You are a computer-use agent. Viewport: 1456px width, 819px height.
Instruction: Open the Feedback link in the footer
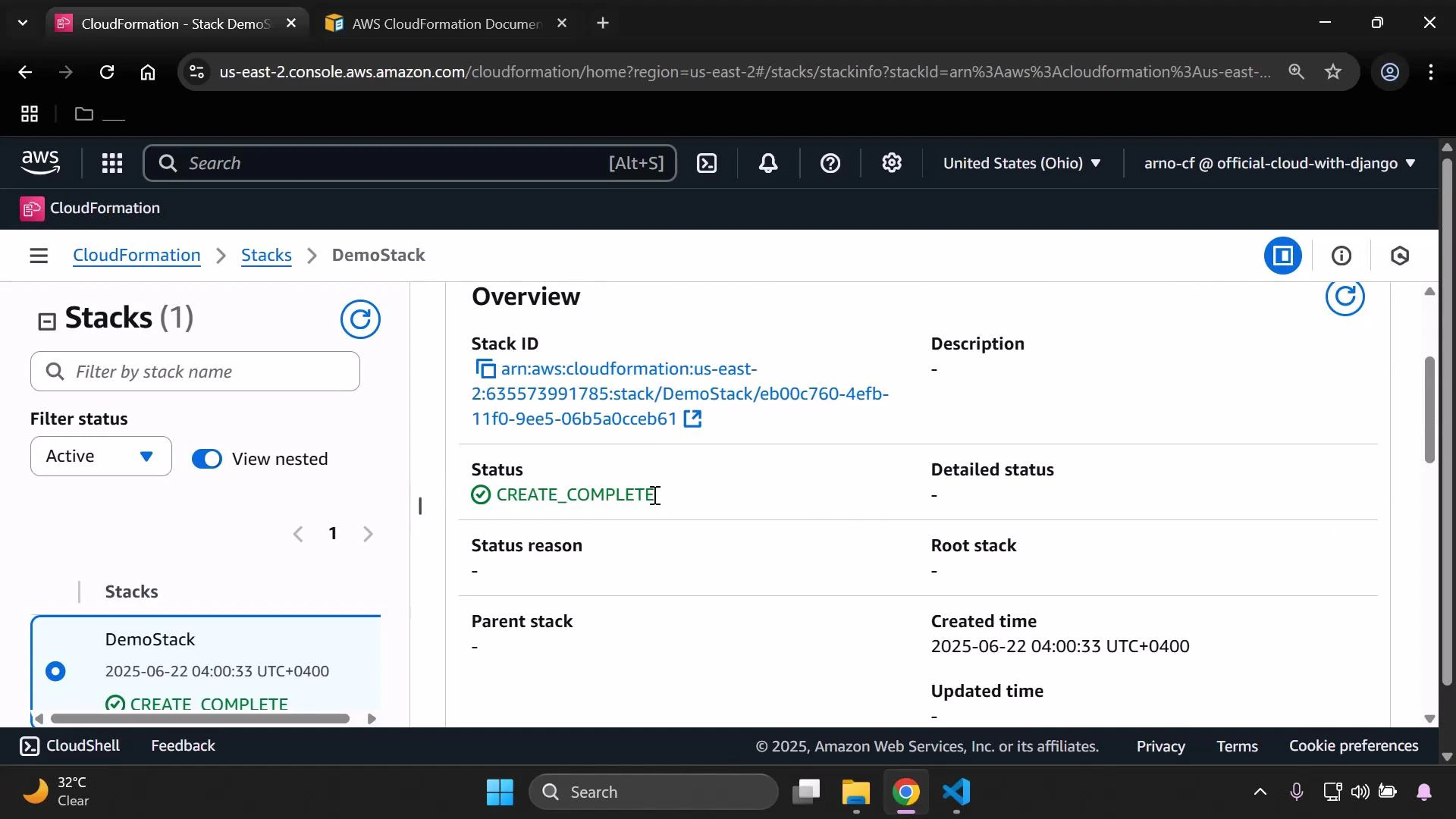point(182,745)
